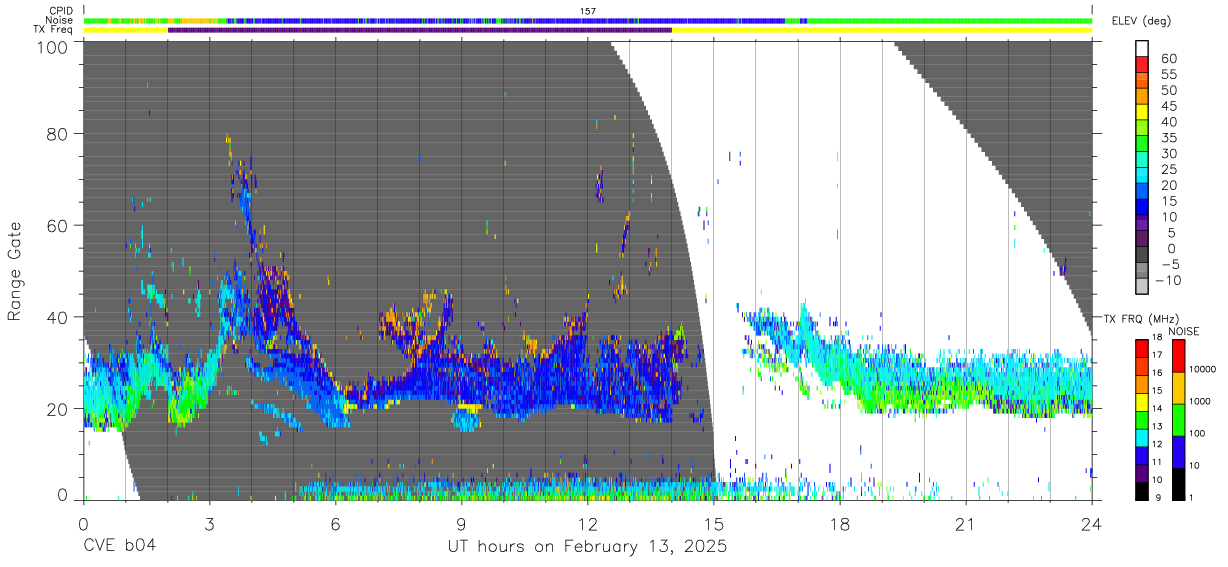Click the "Range Gate" y-axis title
Screen dimensions: 1228x567
click(16, 271)
